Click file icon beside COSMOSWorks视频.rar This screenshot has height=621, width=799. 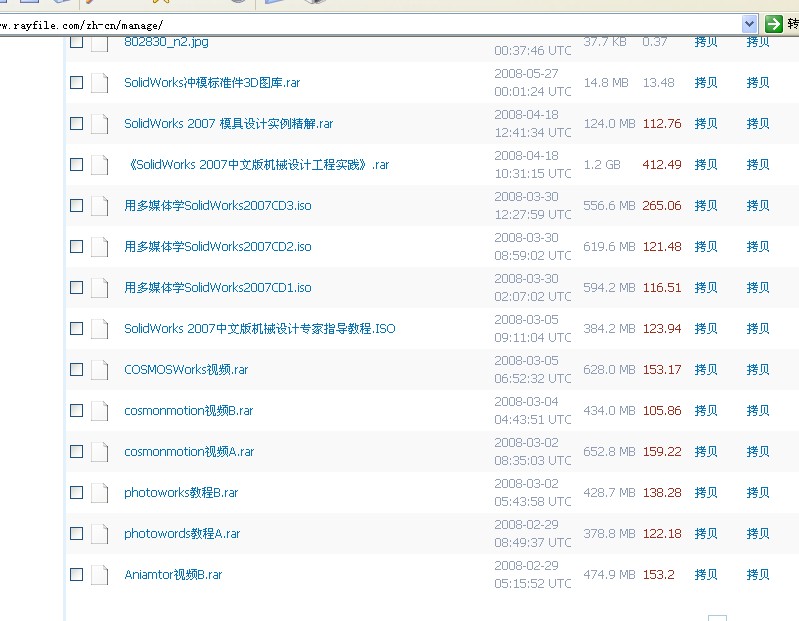click(99, 370)
